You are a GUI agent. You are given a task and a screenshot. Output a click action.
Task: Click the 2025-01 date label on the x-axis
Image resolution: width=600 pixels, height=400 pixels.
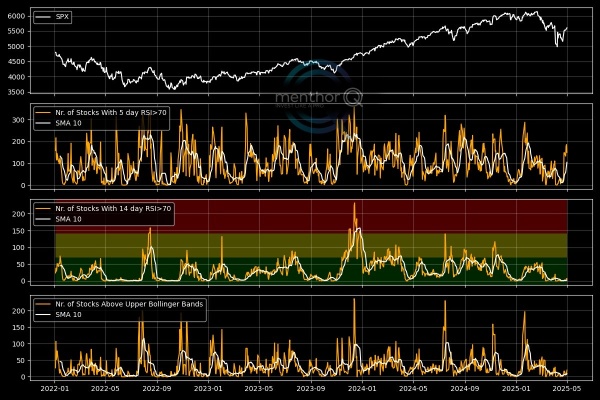tap(517, 389)
